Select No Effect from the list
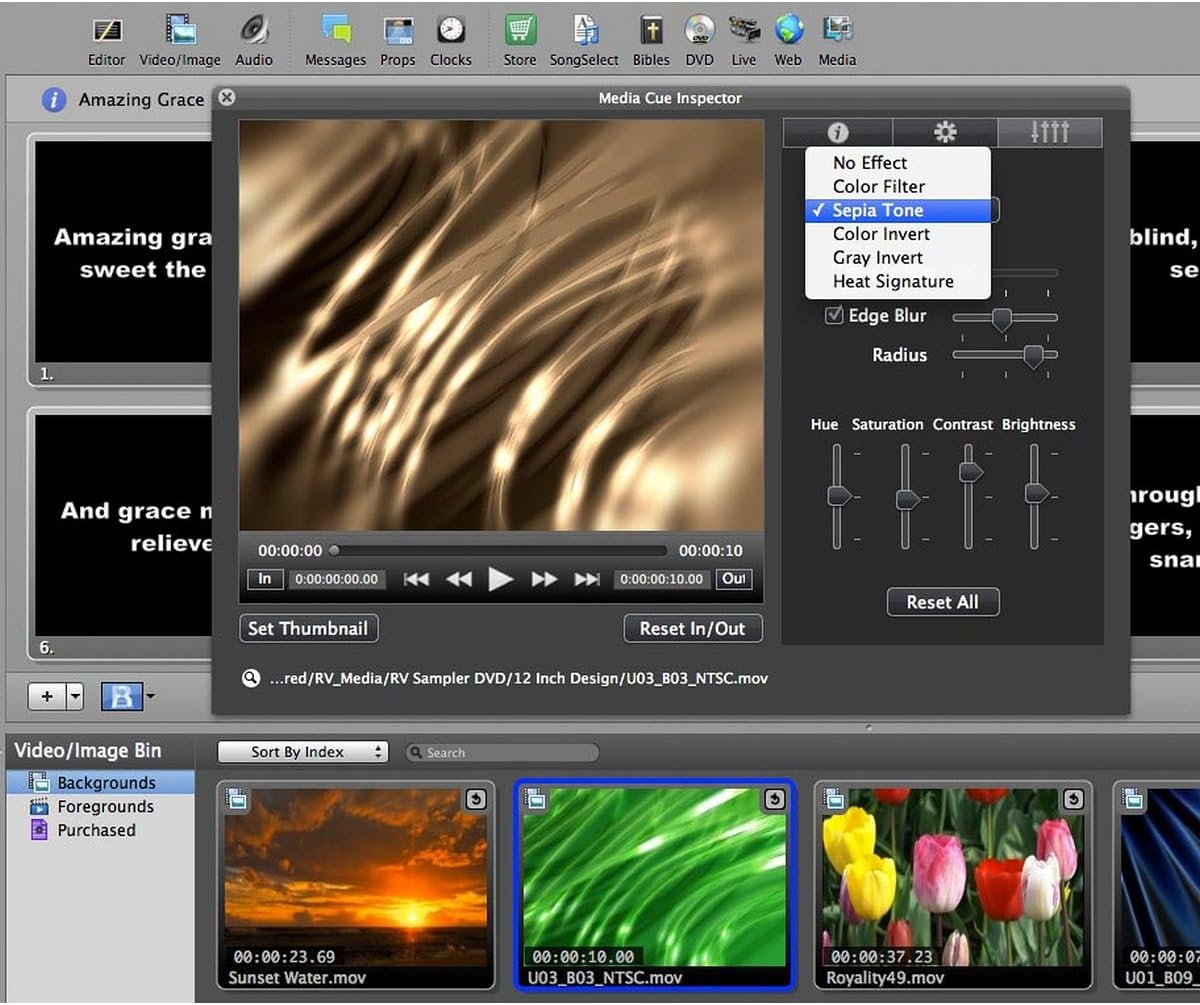 (870, 162)
